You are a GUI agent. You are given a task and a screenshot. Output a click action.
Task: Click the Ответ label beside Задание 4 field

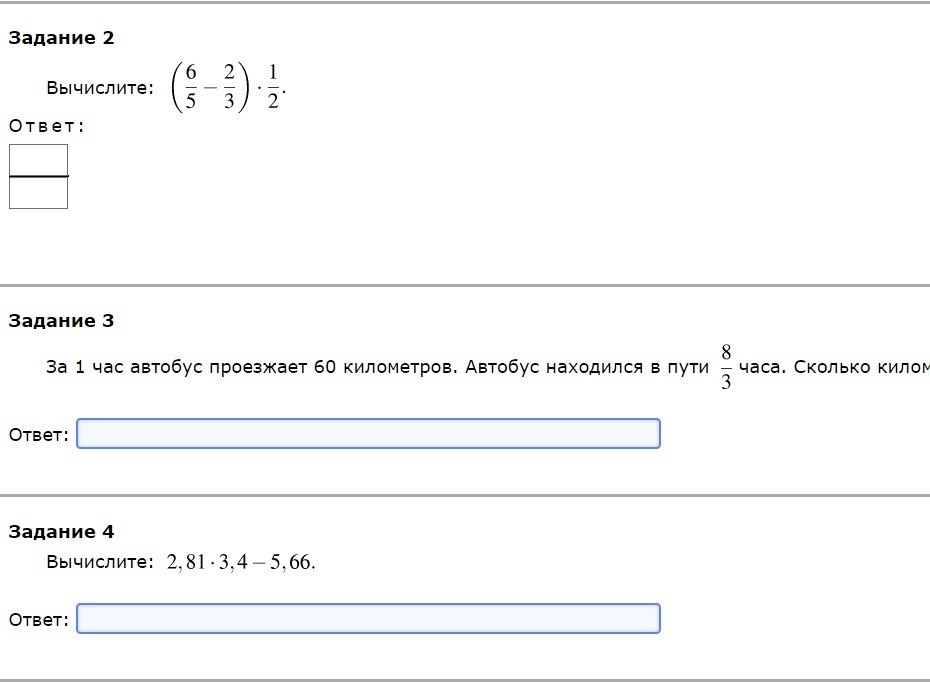click(39, 620)
